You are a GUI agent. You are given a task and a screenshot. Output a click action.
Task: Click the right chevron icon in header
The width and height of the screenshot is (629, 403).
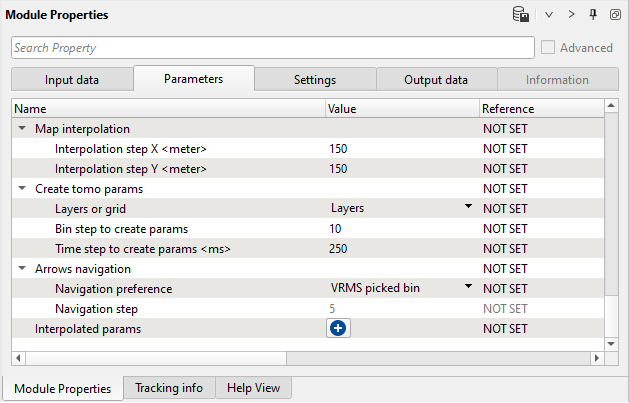coord(572,15)
